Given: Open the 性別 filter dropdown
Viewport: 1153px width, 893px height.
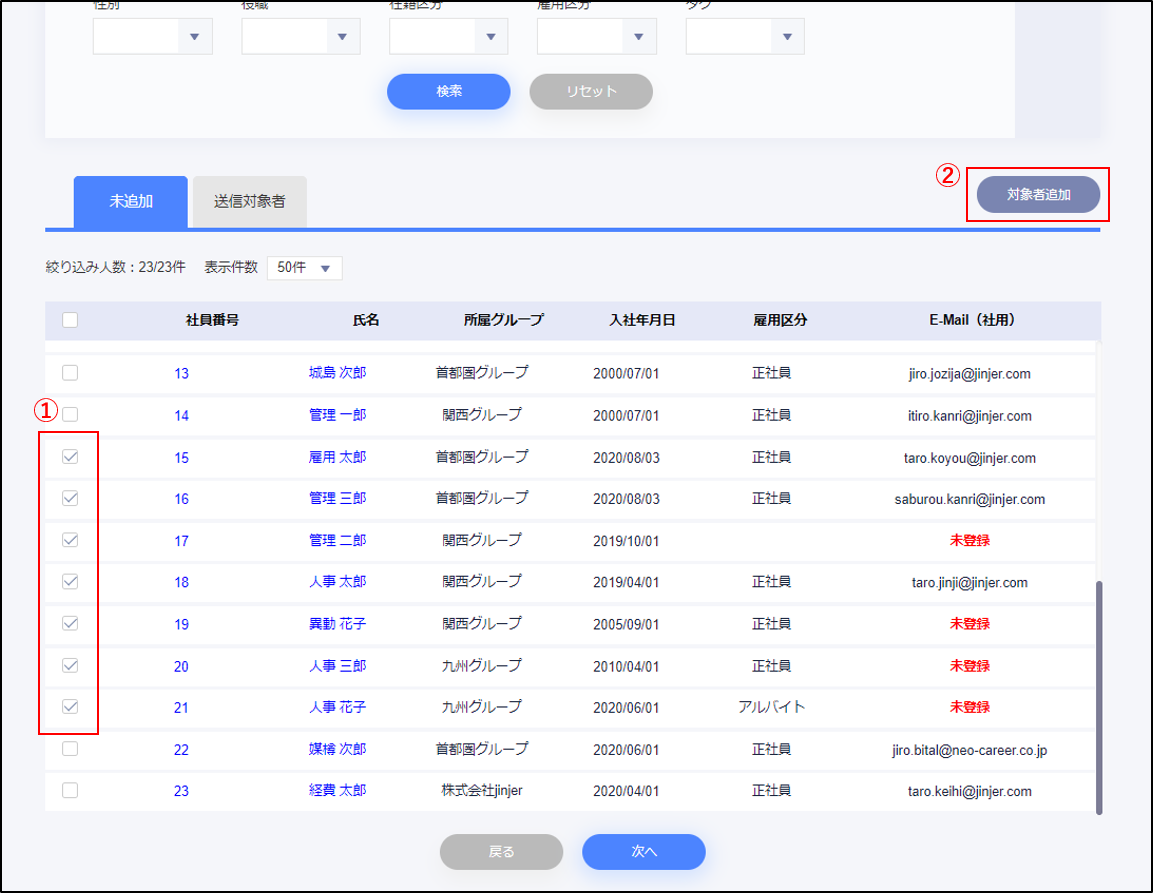Looking at the screenshot, I should [152, 37].
